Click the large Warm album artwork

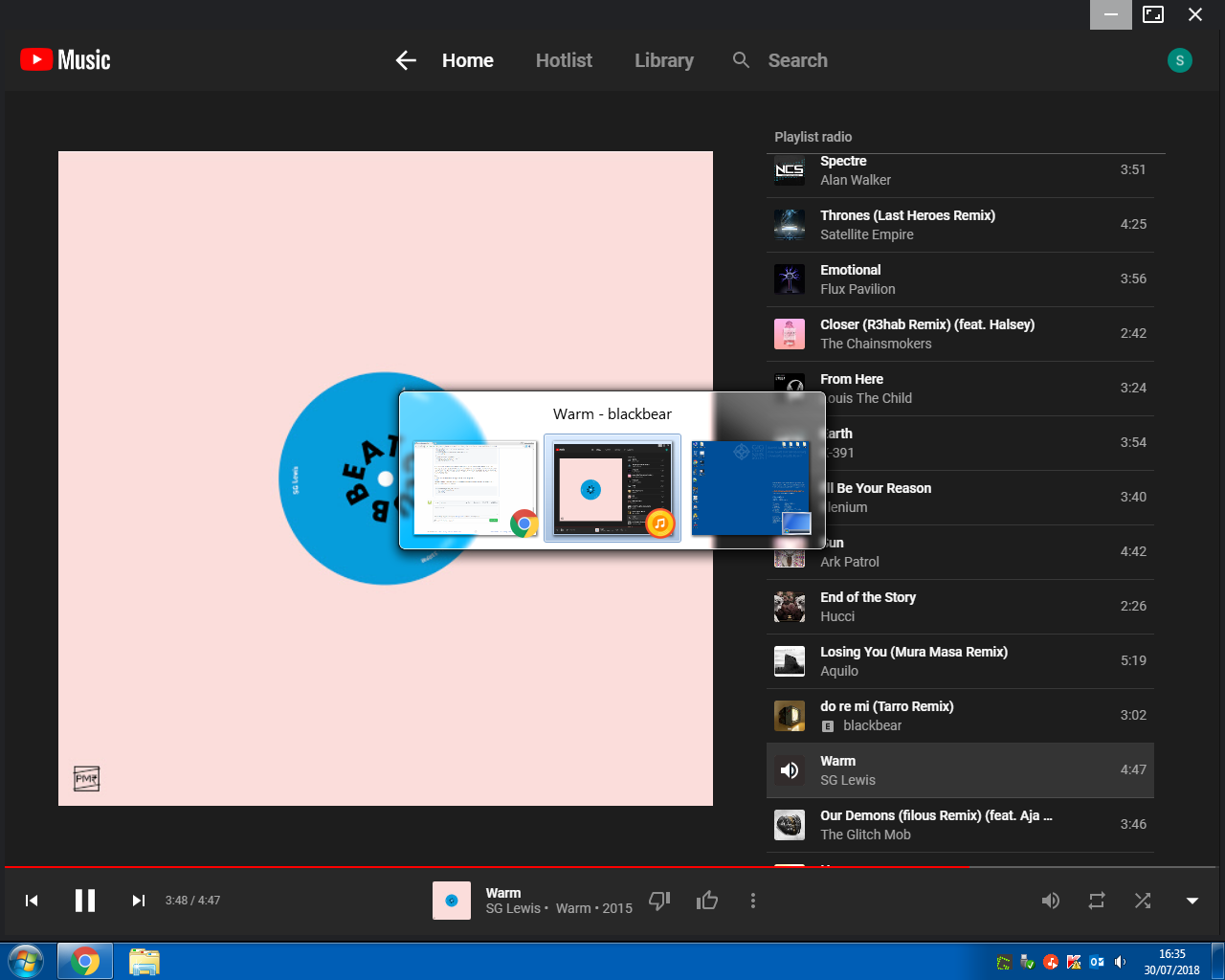(x=386, y=479)
